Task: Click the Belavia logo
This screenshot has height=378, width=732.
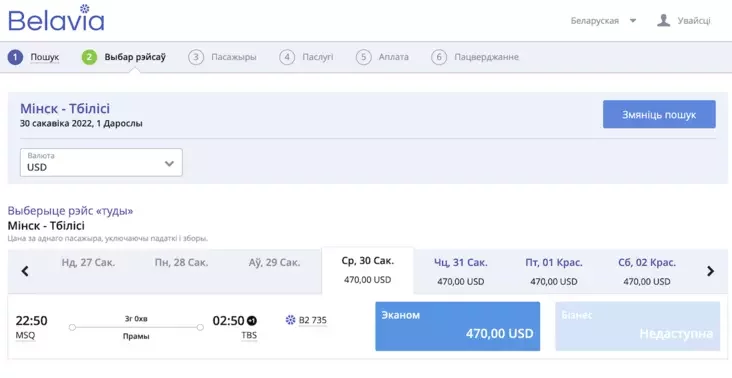Action: (x=56, y=19)
